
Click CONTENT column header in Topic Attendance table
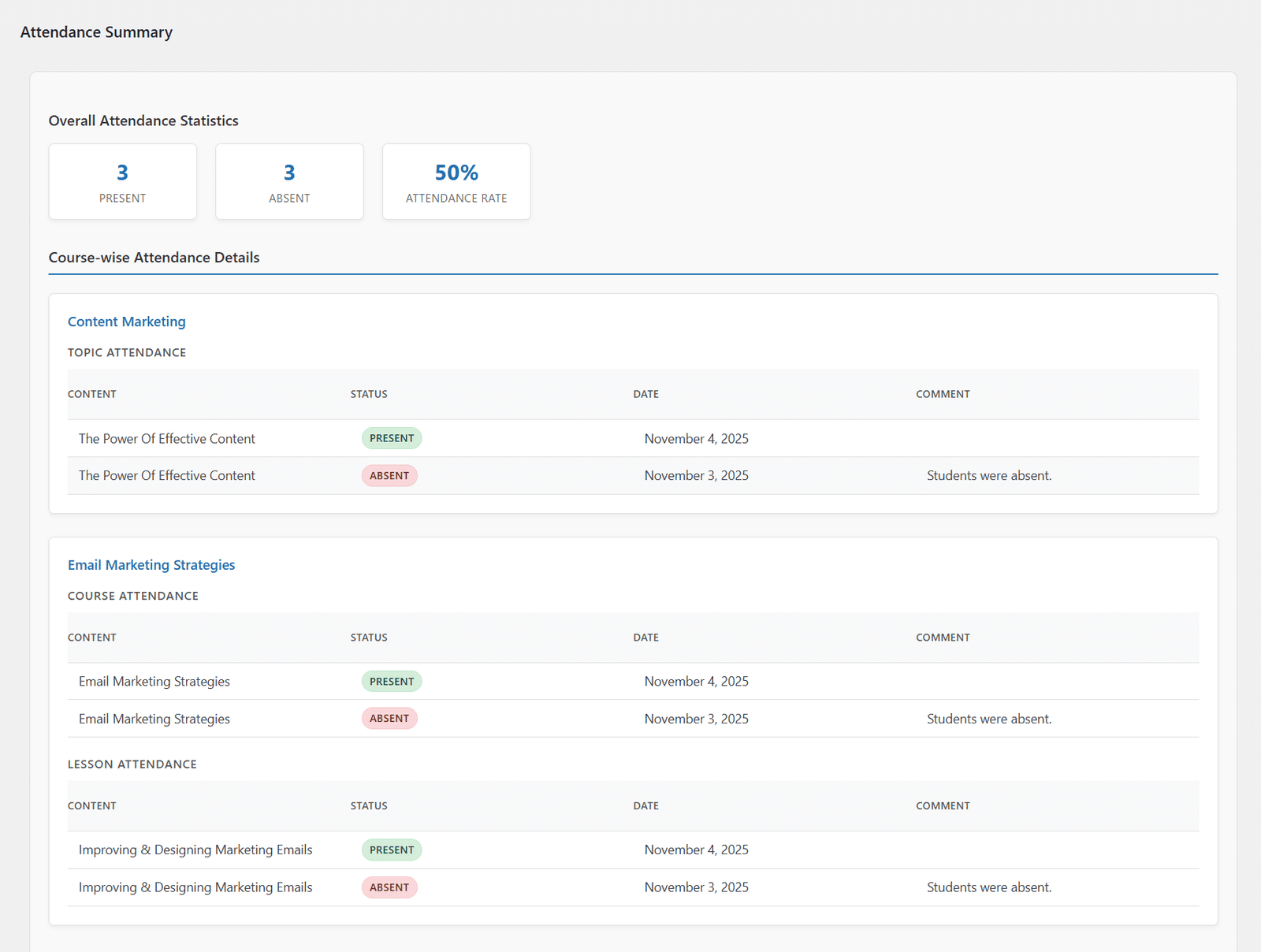tap(92, 394)
